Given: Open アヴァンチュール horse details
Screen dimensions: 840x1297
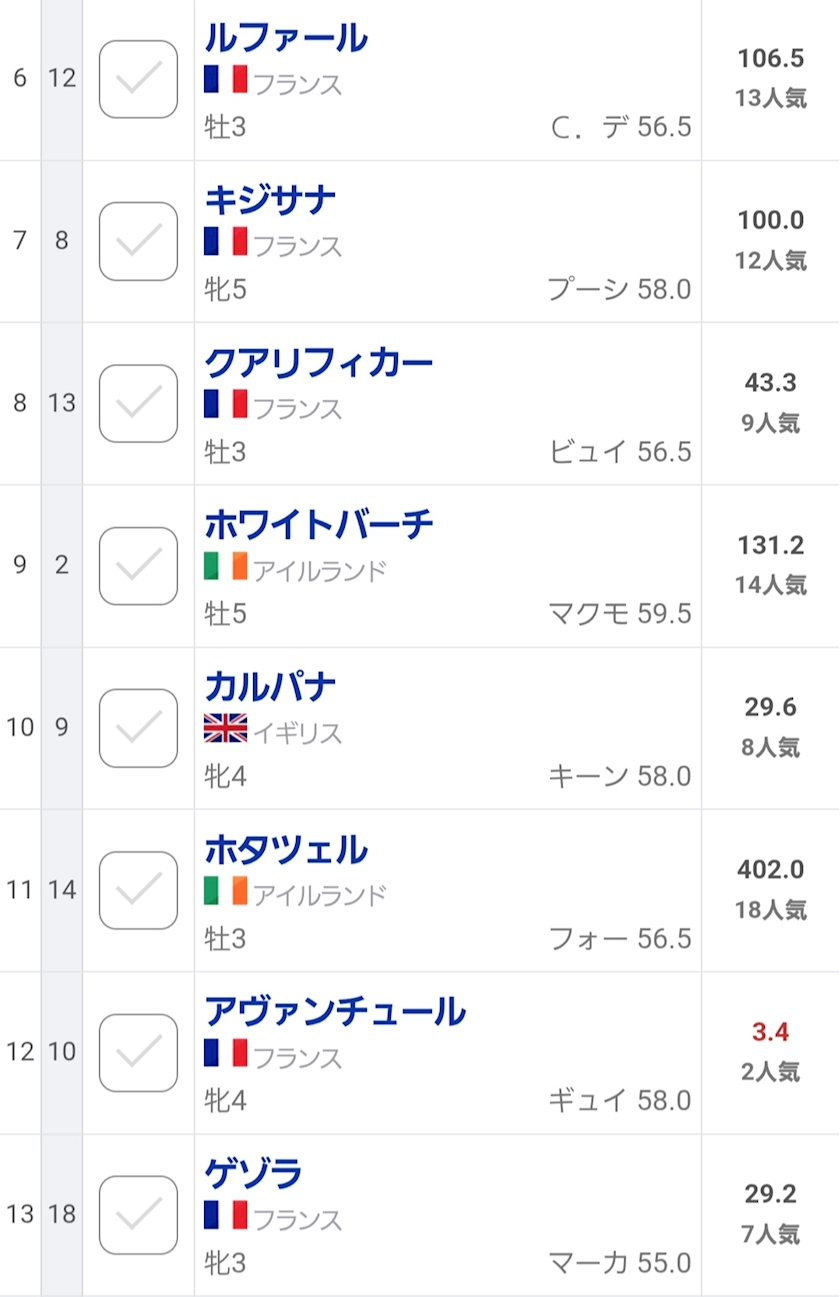Looking at the screenshot, I should pos(335,1011).
